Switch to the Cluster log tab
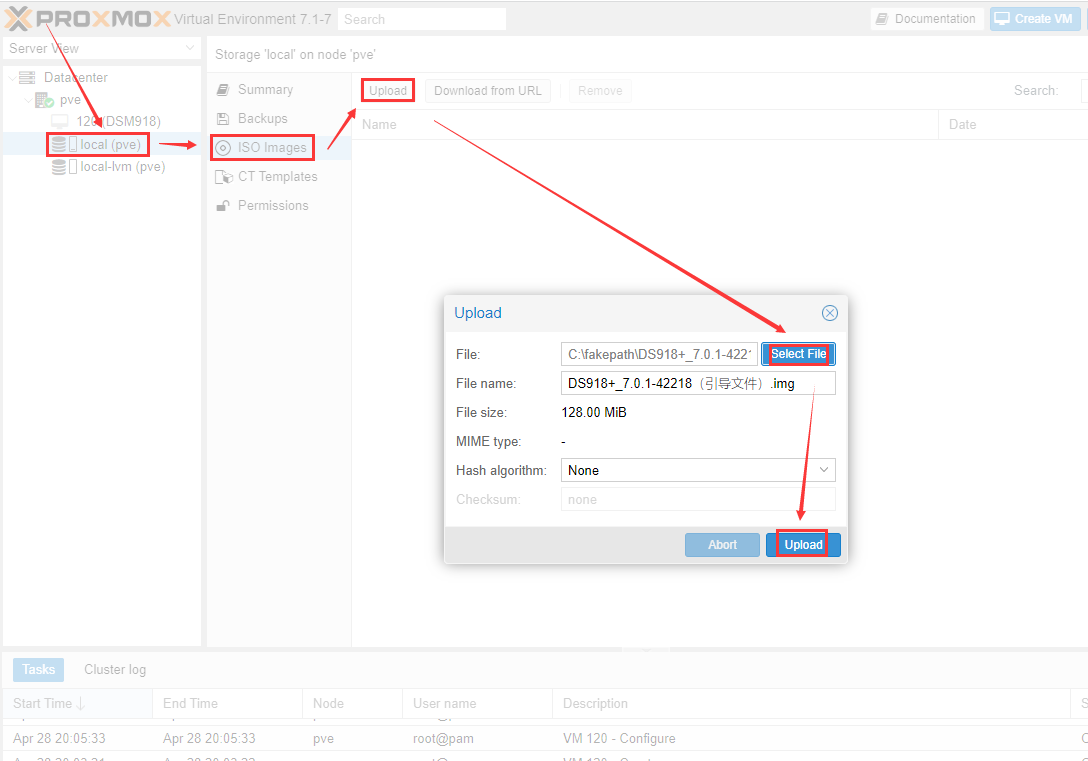The width and height of the screenshot is (1088, 761). [x=115, y=669]
